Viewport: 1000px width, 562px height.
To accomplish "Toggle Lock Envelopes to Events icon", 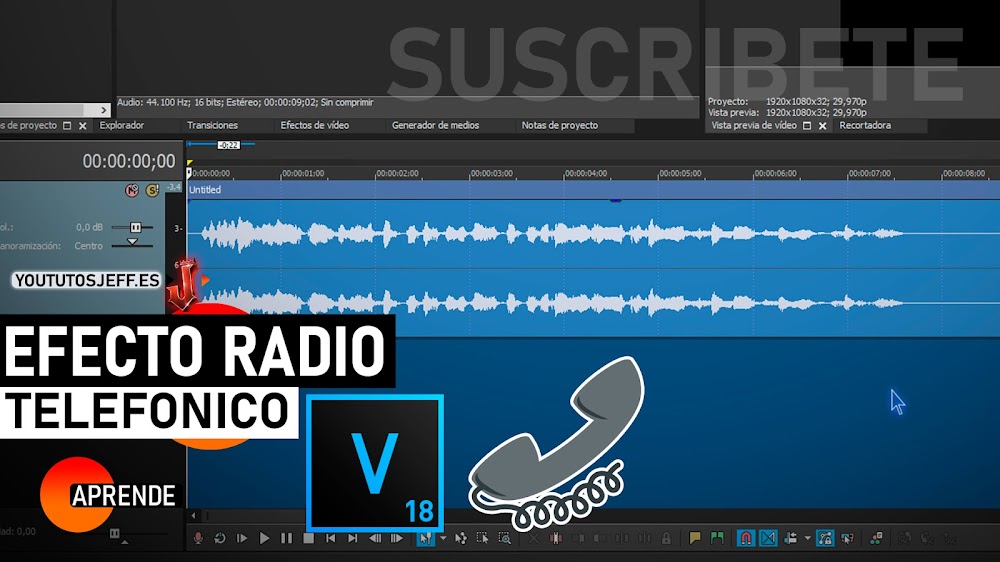I will click(x=825, y=538).
